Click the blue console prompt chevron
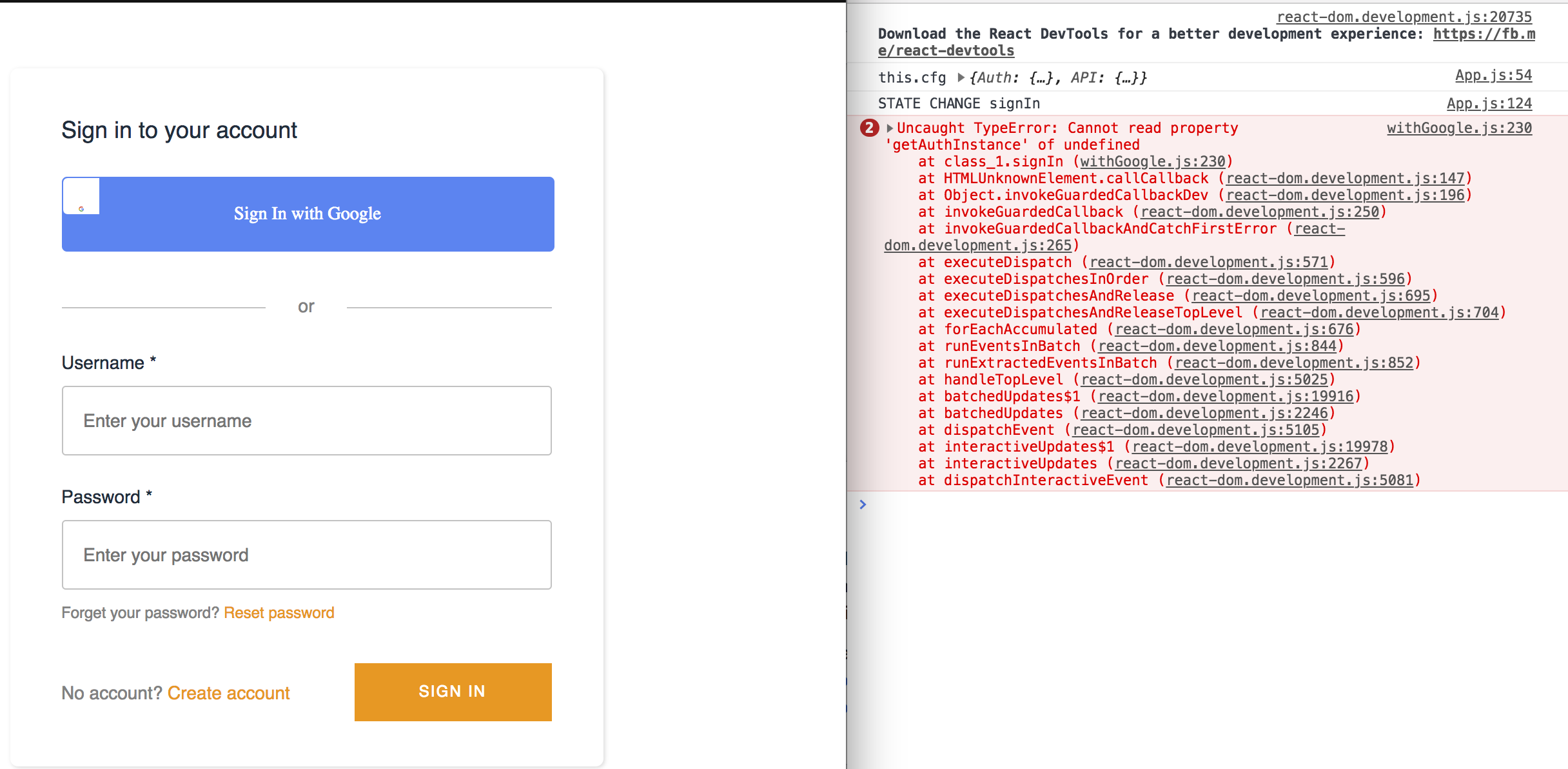The width and height of the screenshot is (1568, 769). click(863, 505)
